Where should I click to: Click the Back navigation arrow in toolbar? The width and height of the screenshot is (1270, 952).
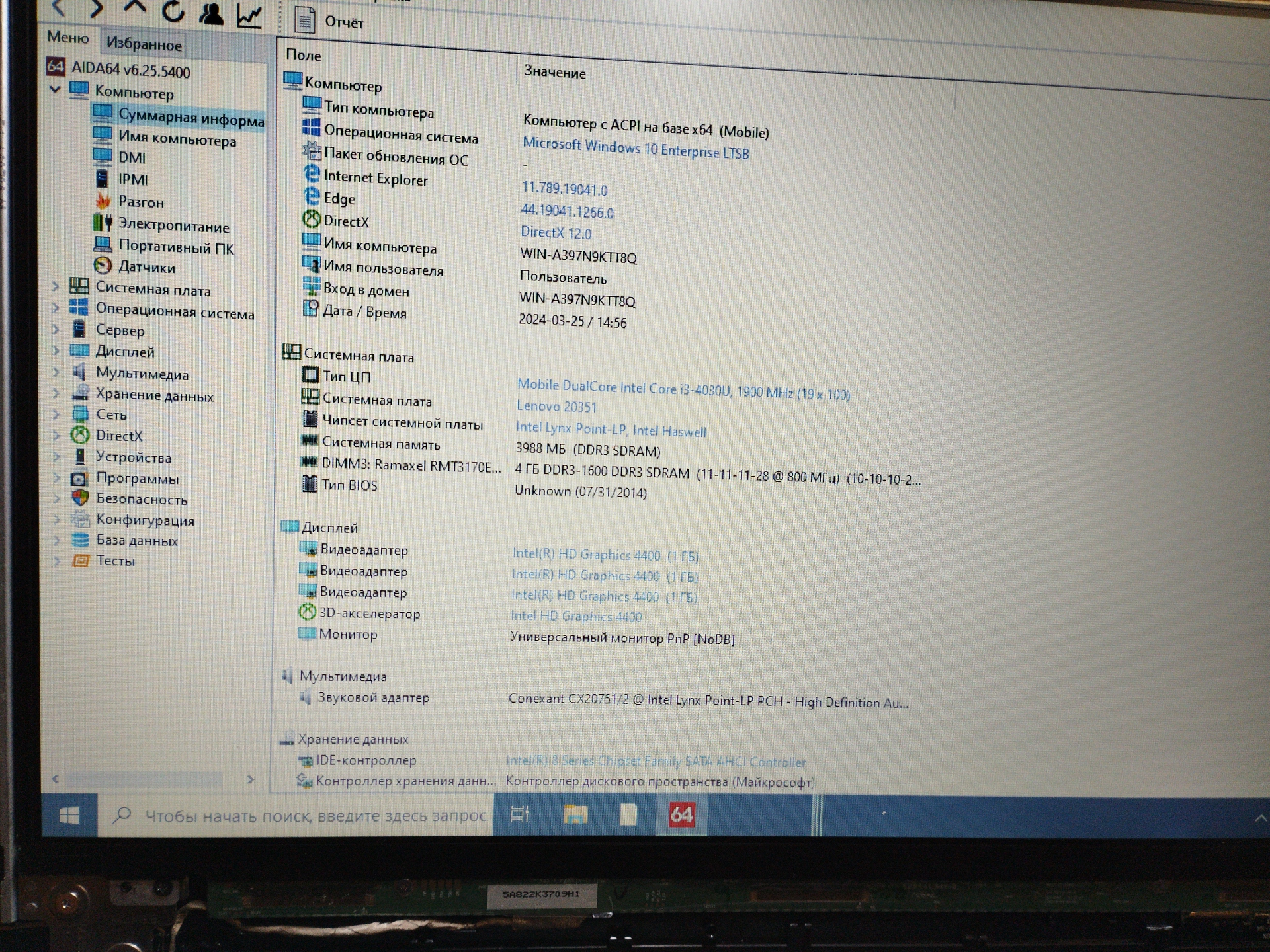[x=59, y=7]
